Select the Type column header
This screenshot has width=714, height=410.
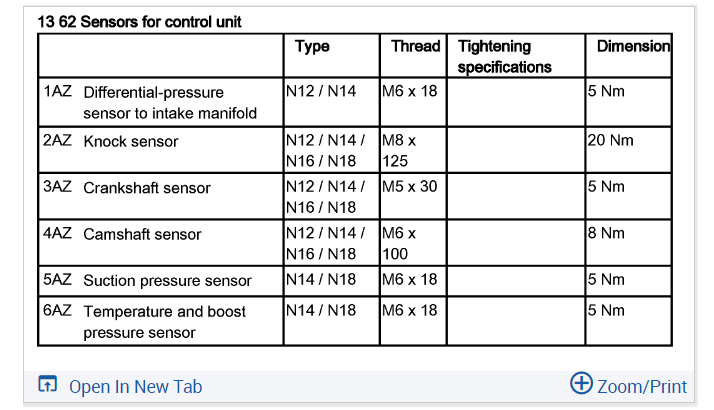312,47
